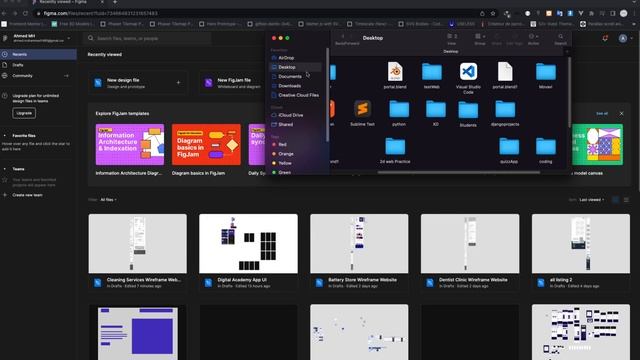Viewport: 640px width, 360px height.
Task: Open the All files filter dropdown
Action: [x=108, y=200]
